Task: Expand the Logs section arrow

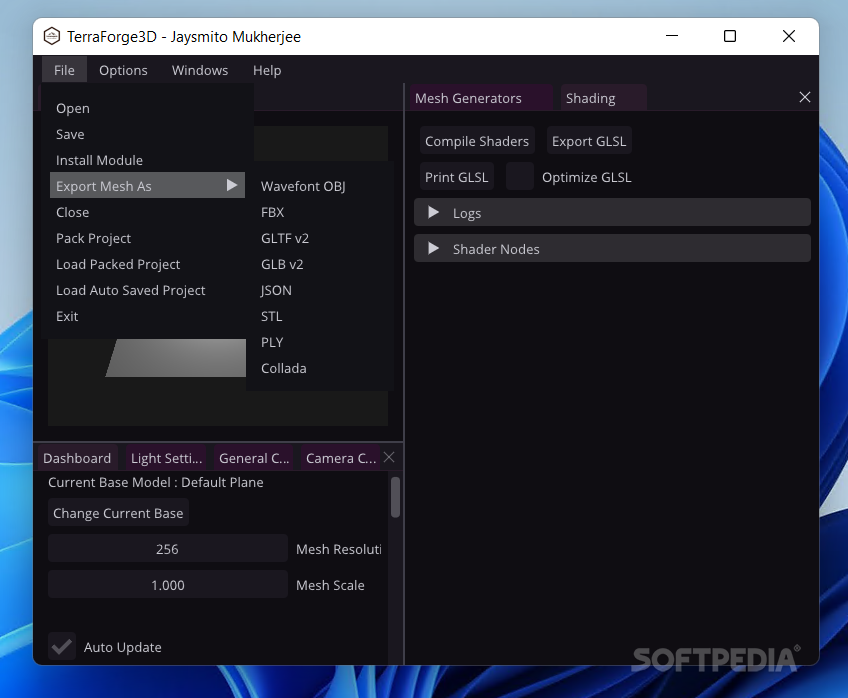Action: point(433,212)
